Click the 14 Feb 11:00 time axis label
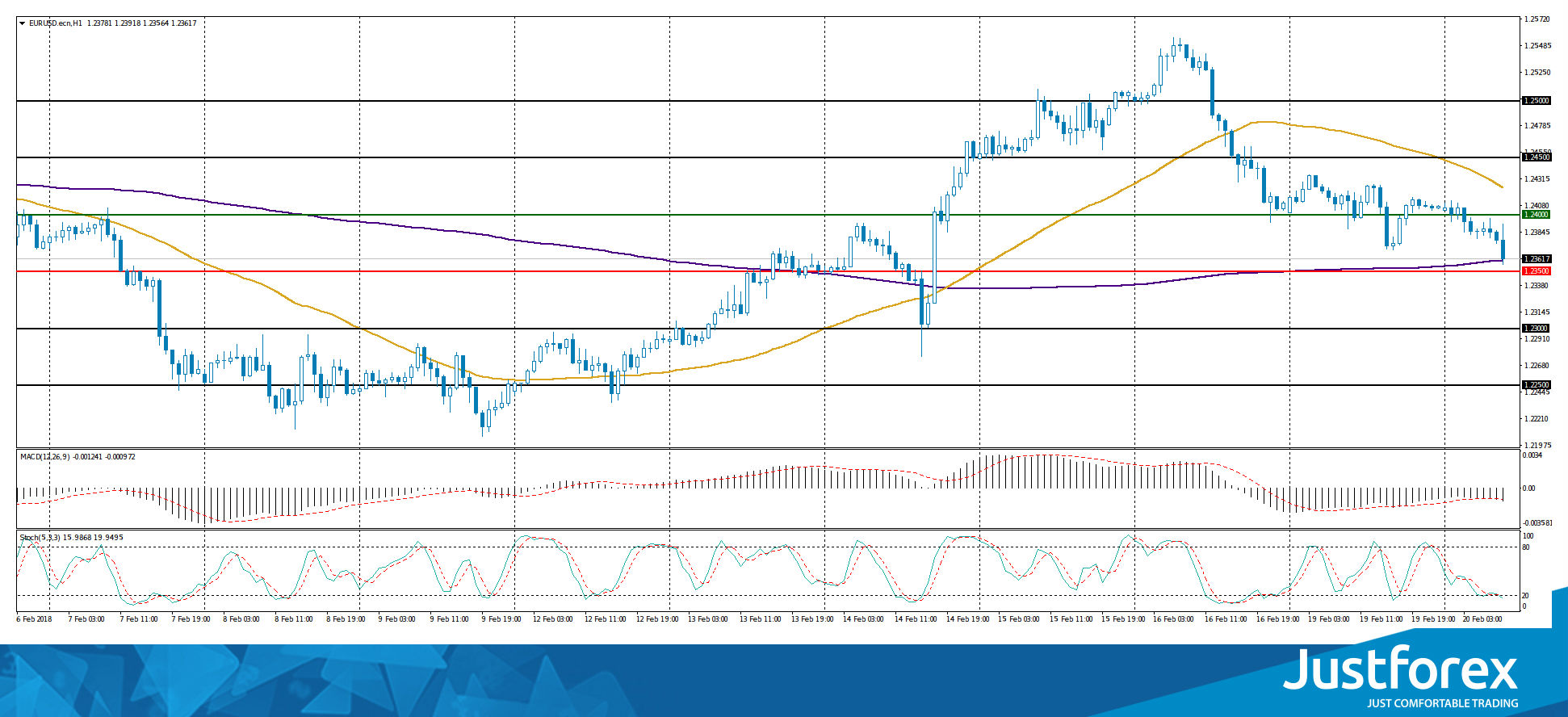Image resolution: width=1568 pixels, height=717 pixels. [x=915, y=619]
